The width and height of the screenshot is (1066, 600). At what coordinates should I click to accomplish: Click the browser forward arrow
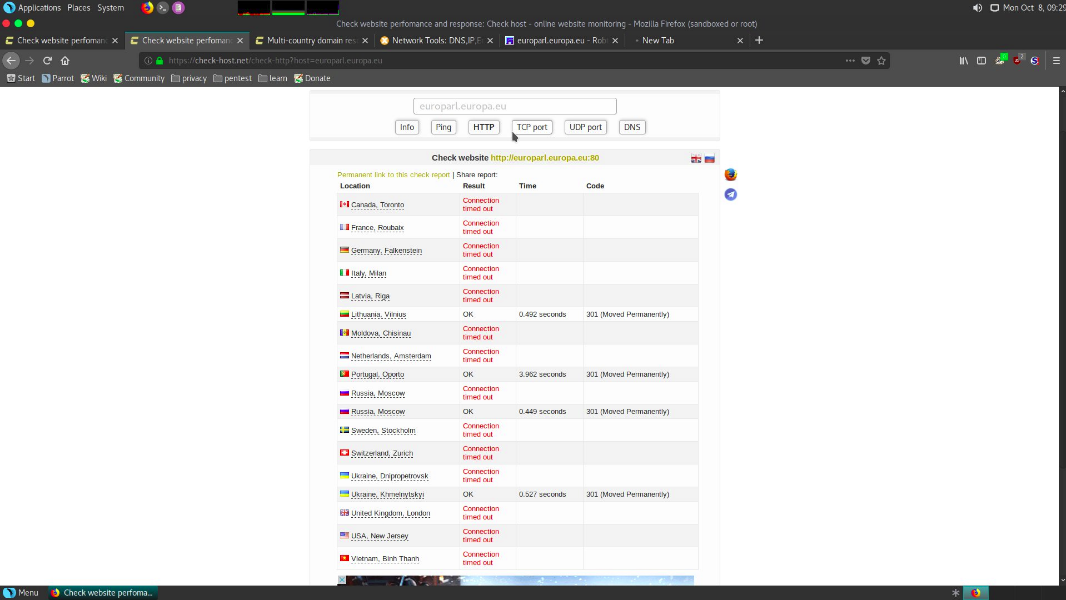coord(29,60)
